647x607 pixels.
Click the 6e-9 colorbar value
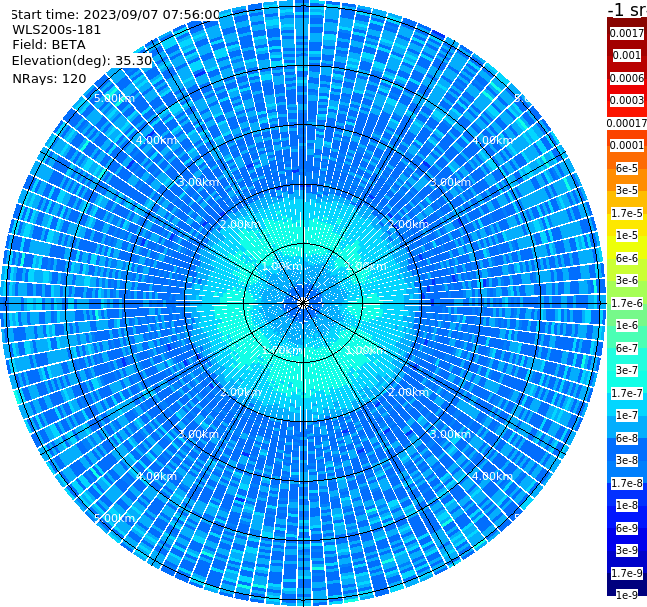[x=627, y=528]
